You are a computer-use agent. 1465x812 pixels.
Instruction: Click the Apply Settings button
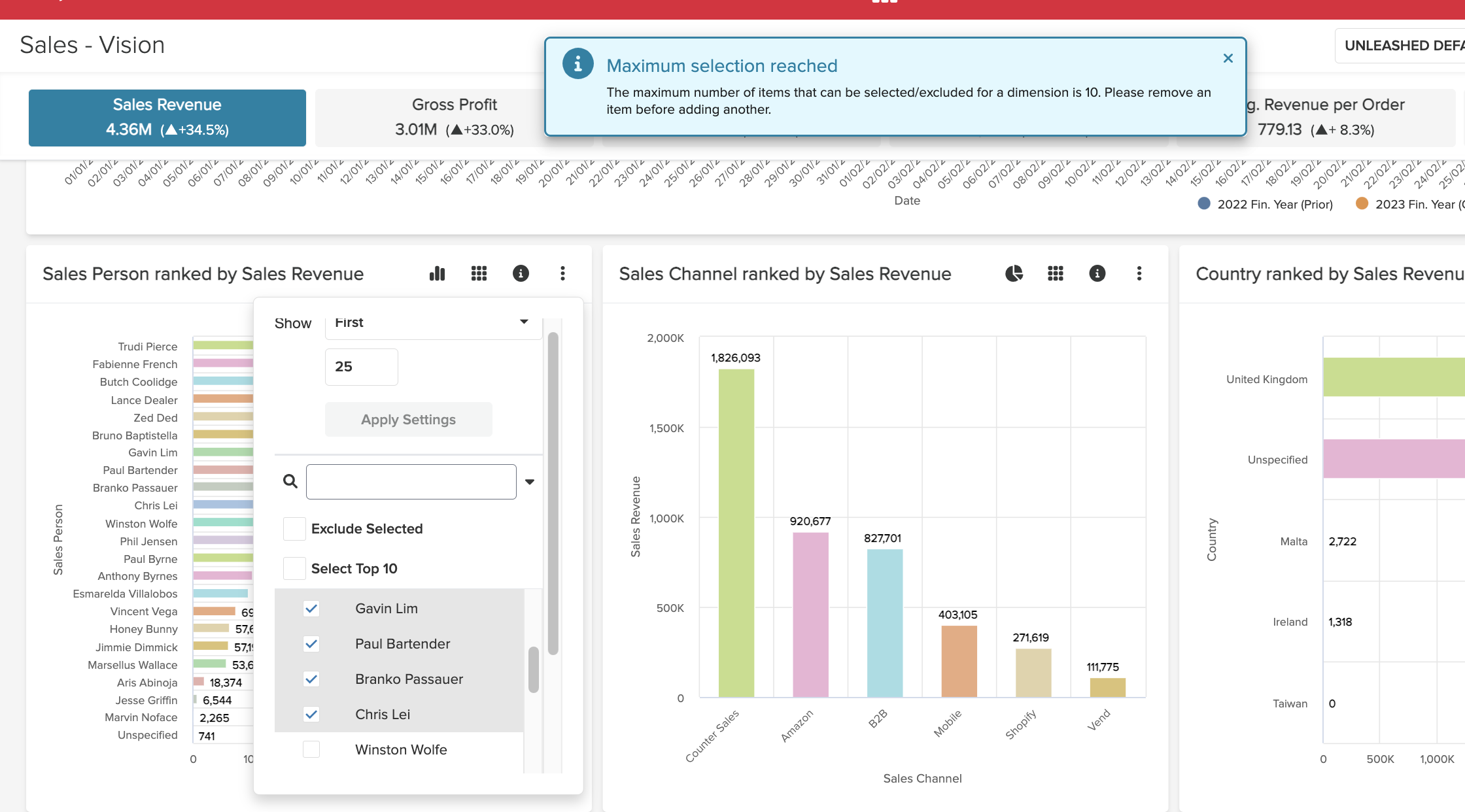coord(408,419)
